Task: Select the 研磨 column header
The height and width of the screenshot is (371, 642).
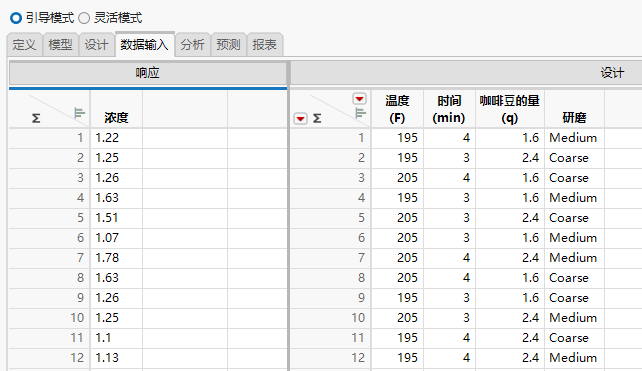Action: click(x=574, y=109)
